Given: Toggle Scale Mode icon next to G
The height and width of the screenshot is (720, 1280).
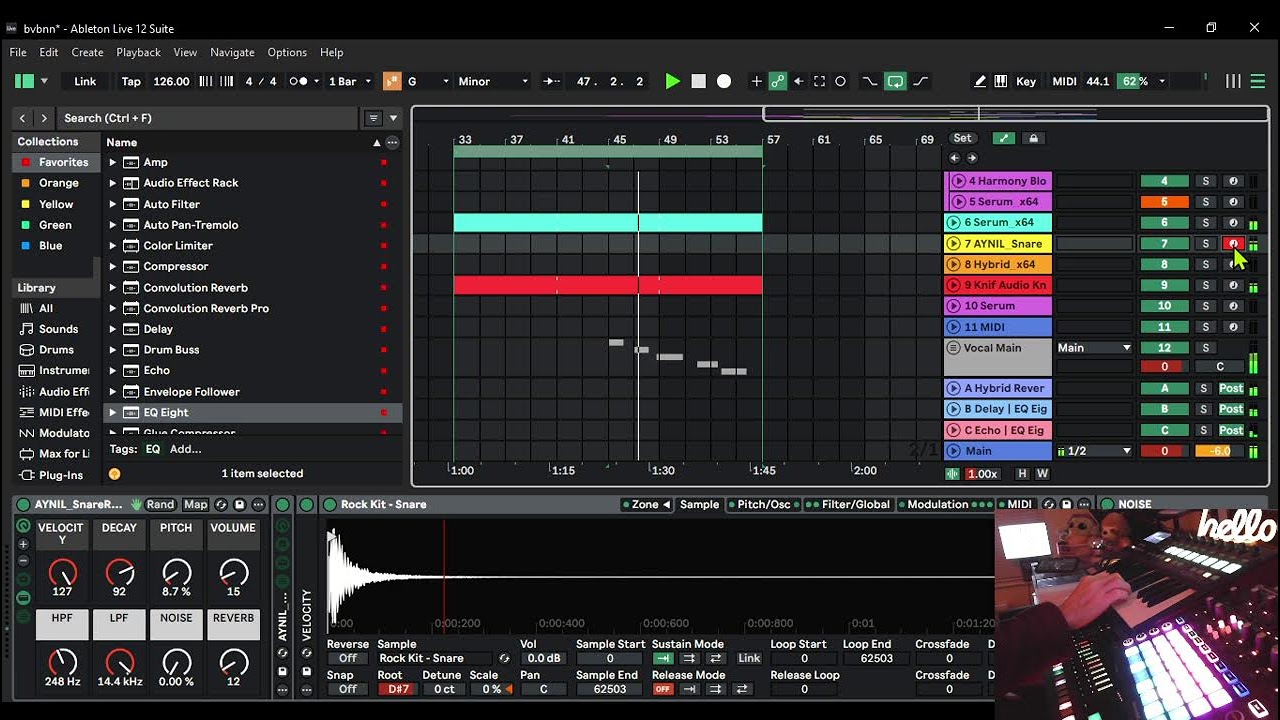Looking at the screenshot, I should tap(392, 81).
